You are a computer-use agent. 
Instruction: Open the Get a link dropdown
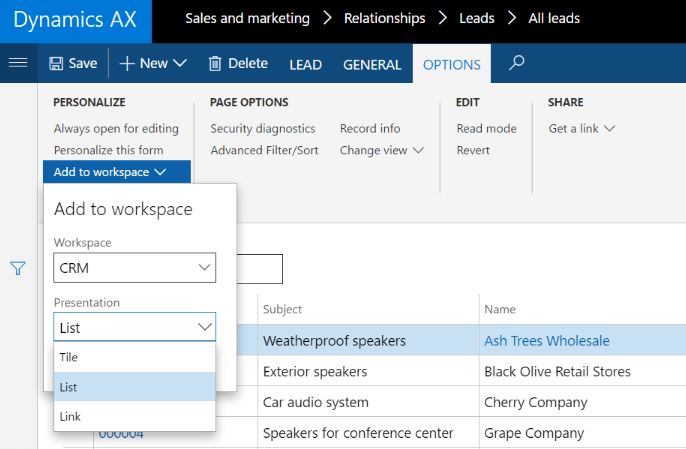click(581, 128)
